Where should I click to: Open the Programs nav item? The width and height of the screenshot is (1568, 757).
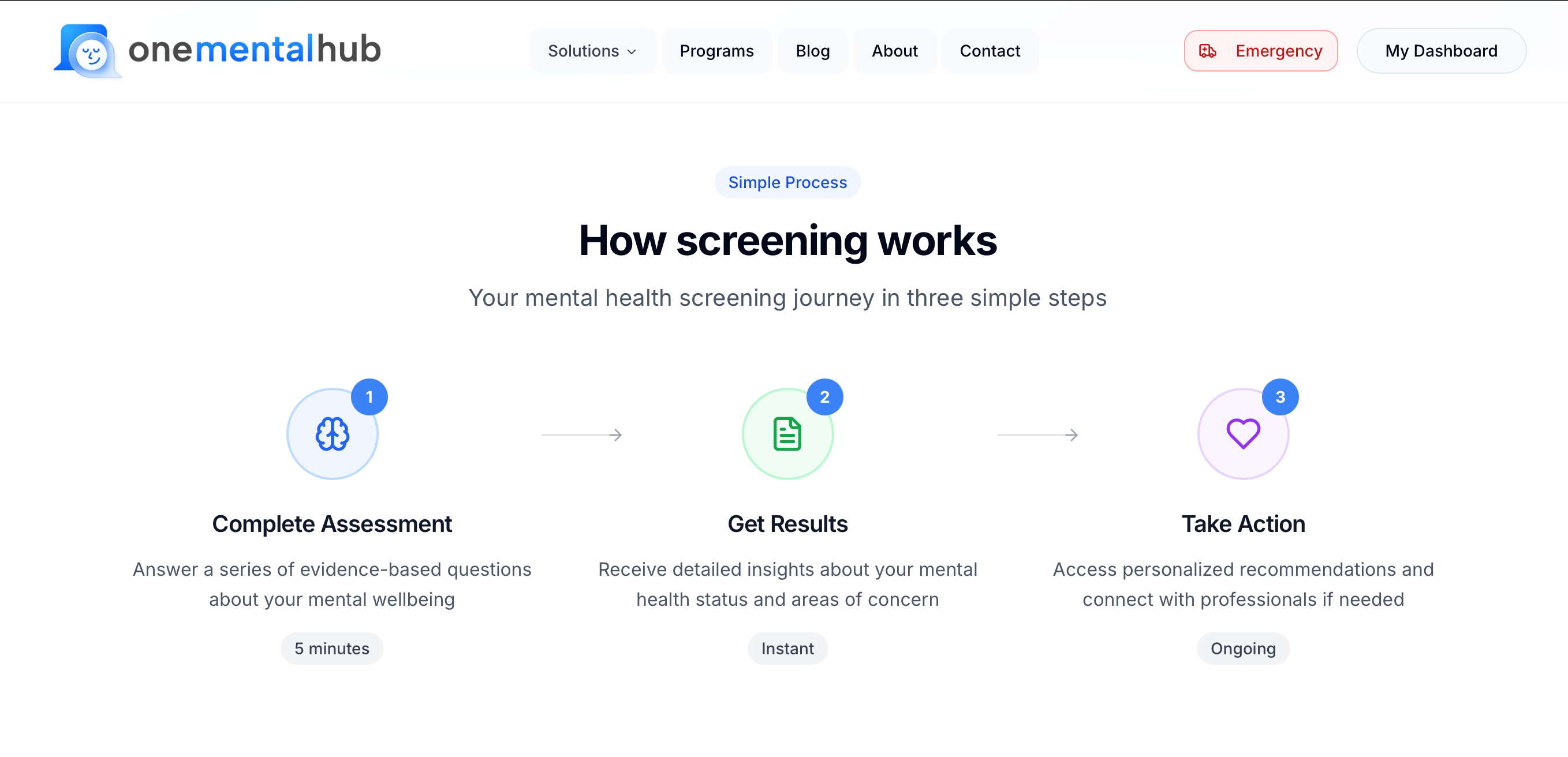pos(716,51)
